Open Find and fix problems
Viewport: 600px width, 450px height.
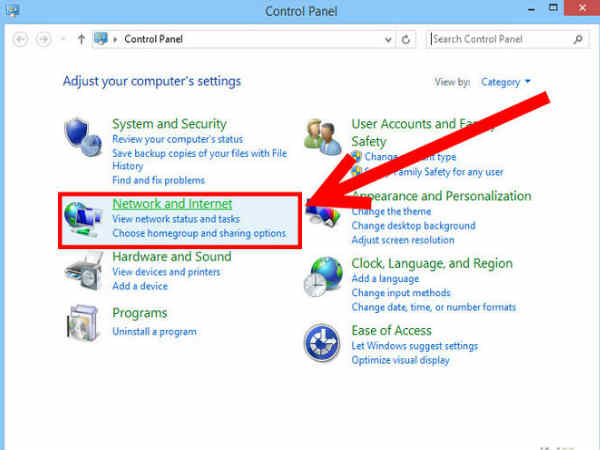pos(158,180)
